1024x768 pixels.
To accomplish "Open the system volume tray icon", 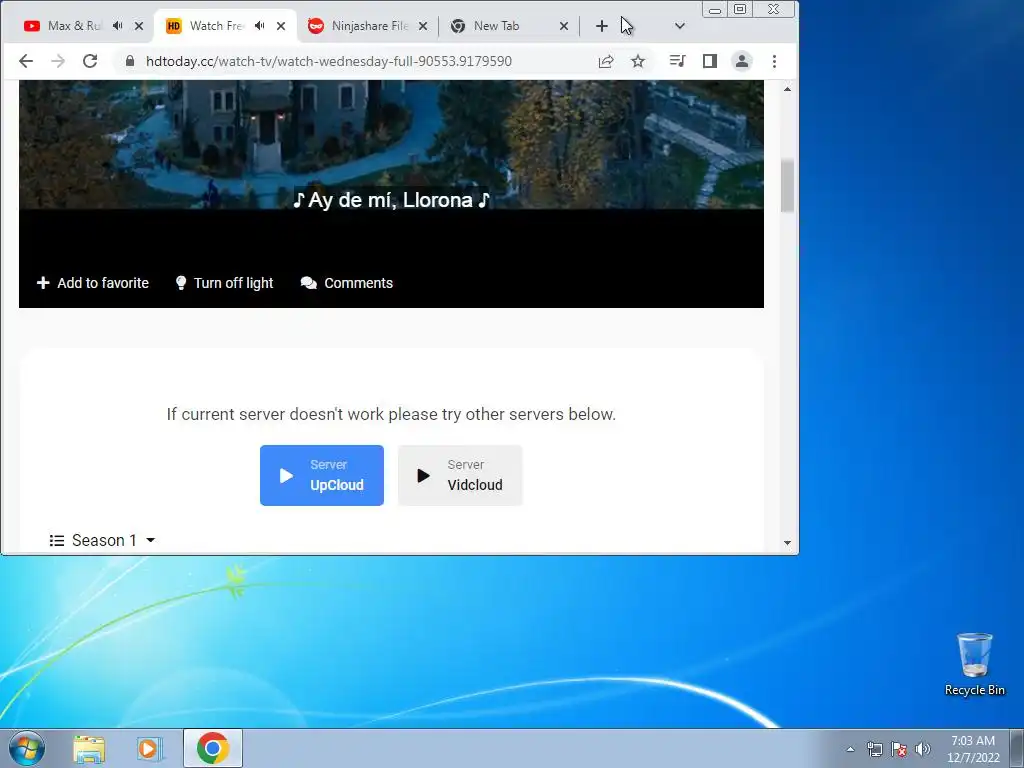I will coord(923,749).
